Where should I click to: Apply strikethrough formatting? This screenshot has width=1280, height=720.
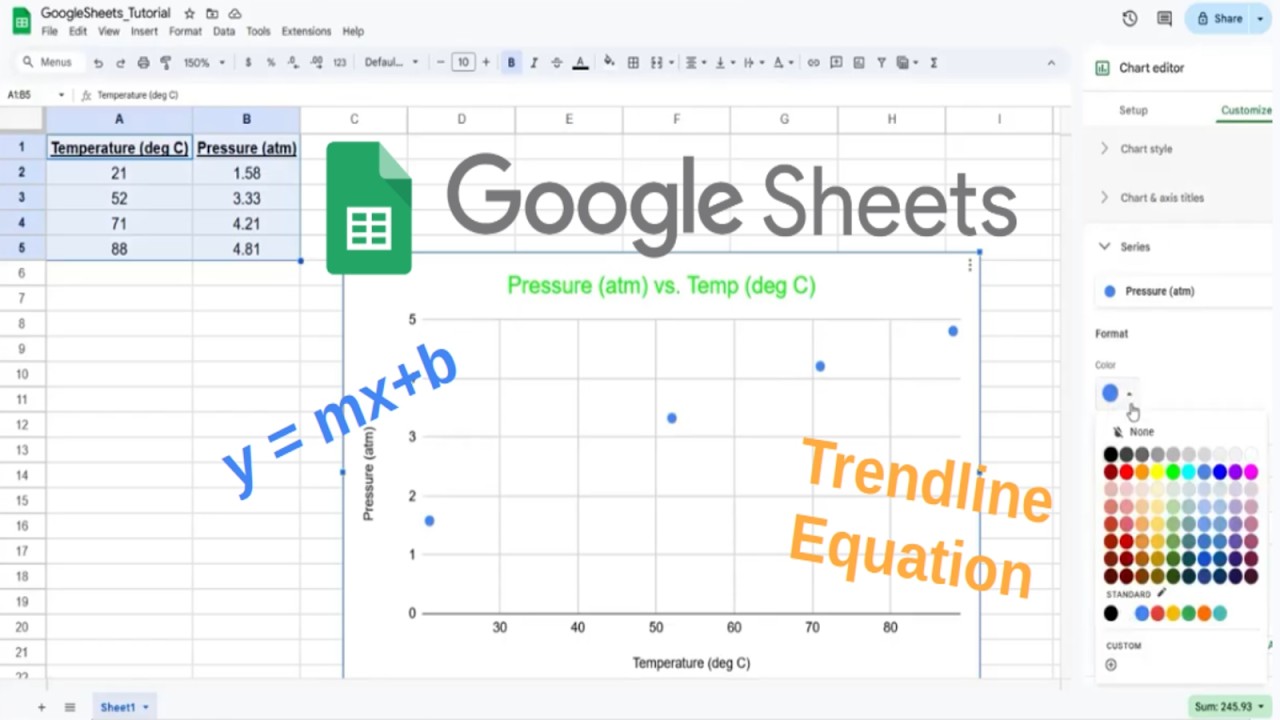pos(556,62)
